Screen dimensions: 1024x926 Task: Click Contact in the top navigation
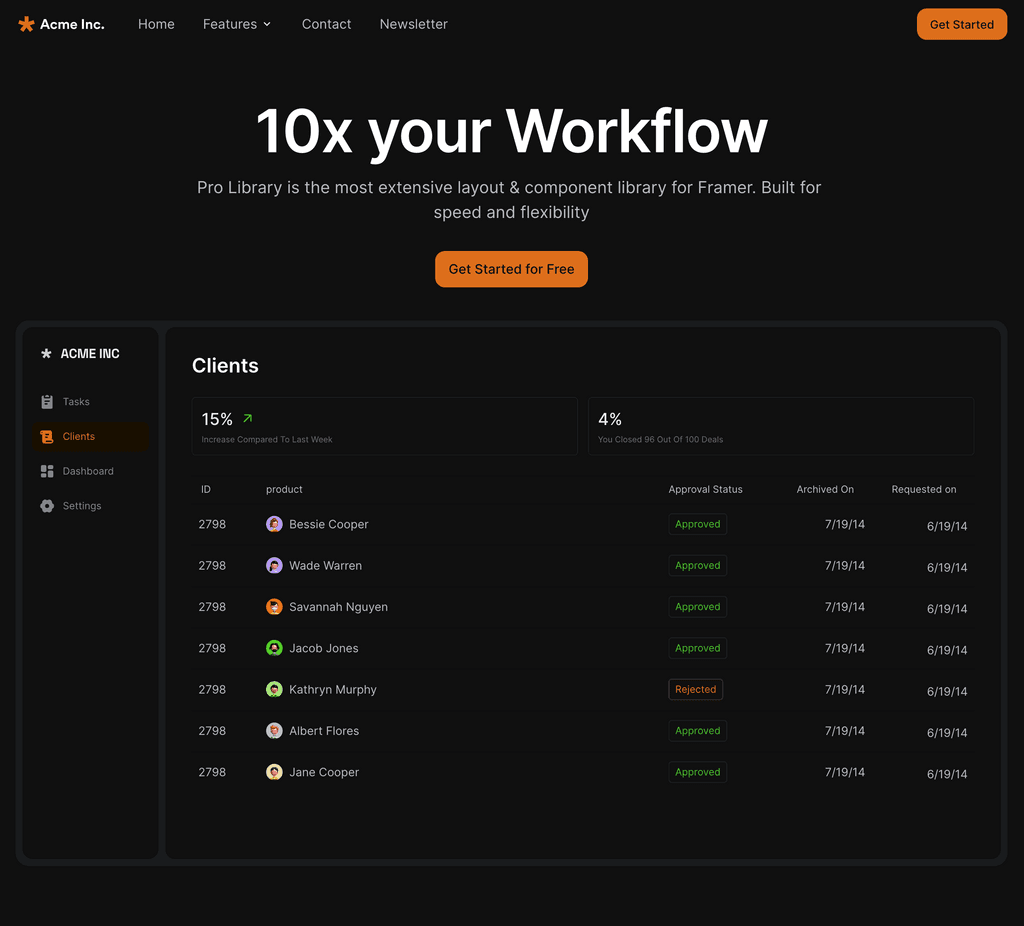pyautogui.click(x=326, y=24)
